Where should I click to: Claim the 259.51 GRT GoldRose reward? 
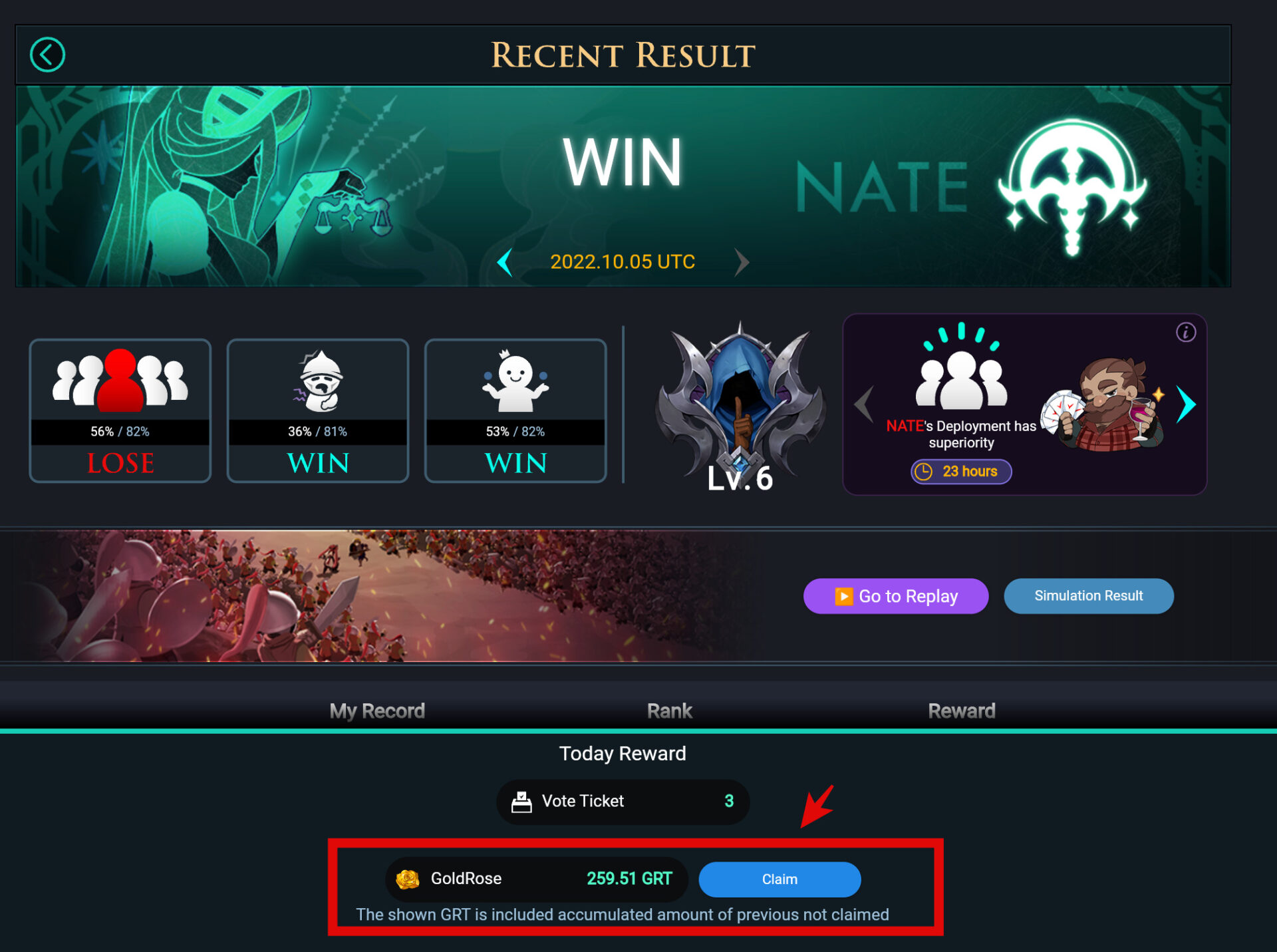pos(780,879)
